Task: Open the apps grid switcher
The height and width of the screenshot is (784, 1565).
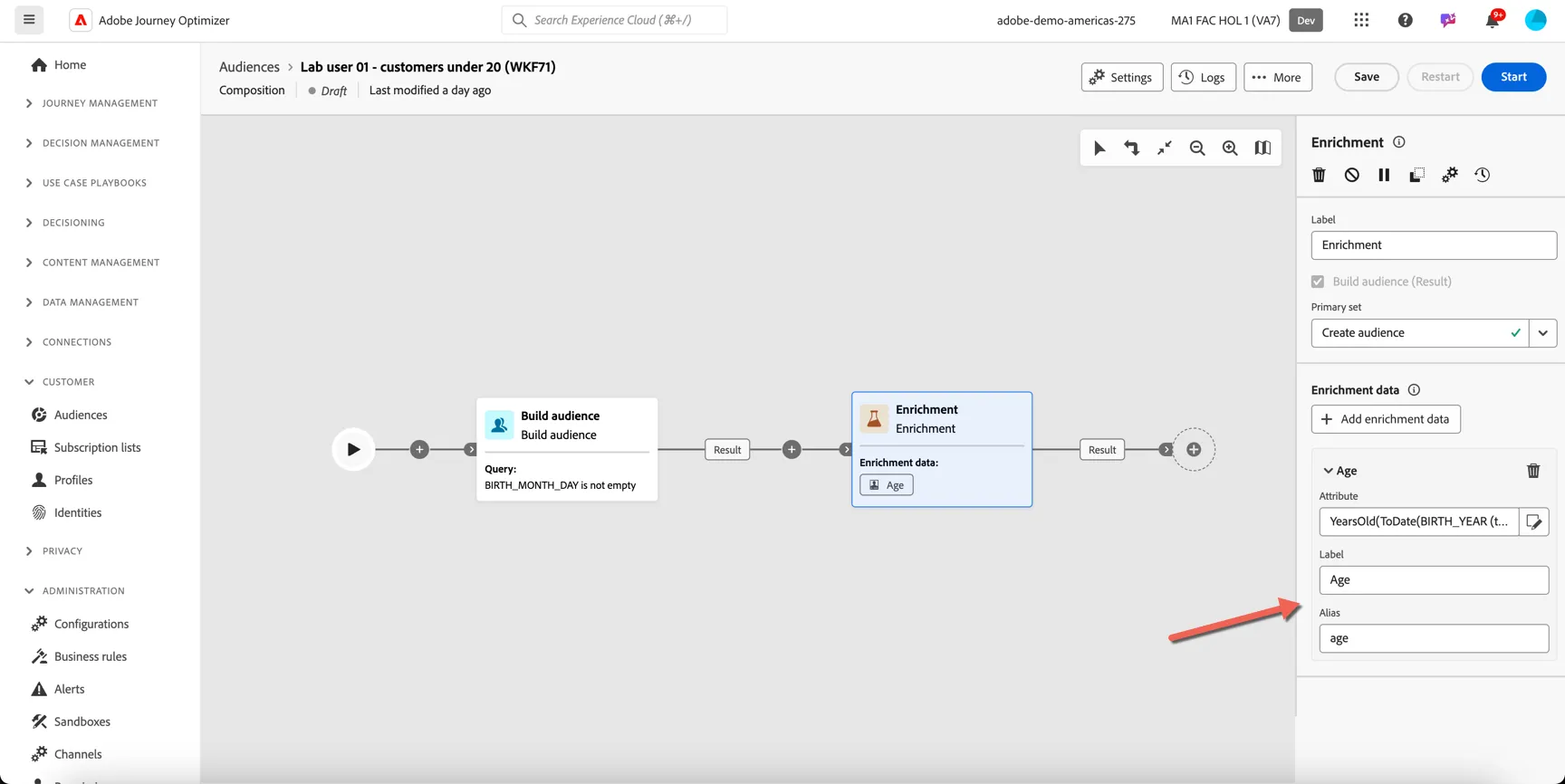Action: (1361, 20)
